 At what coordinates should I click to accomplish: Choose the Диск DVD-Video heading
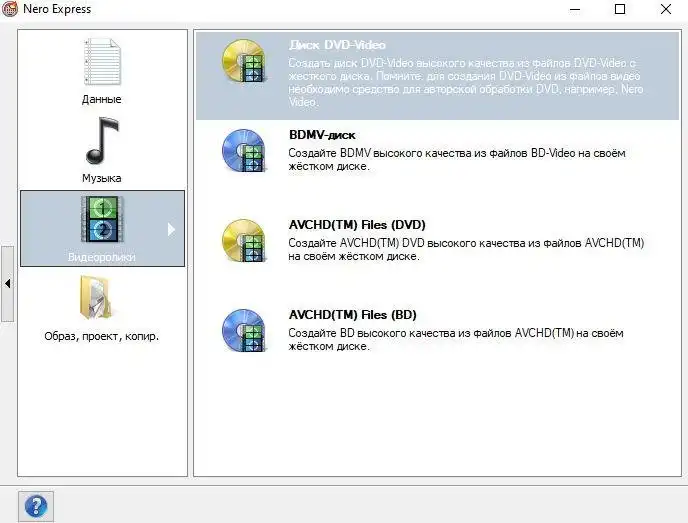337,45
